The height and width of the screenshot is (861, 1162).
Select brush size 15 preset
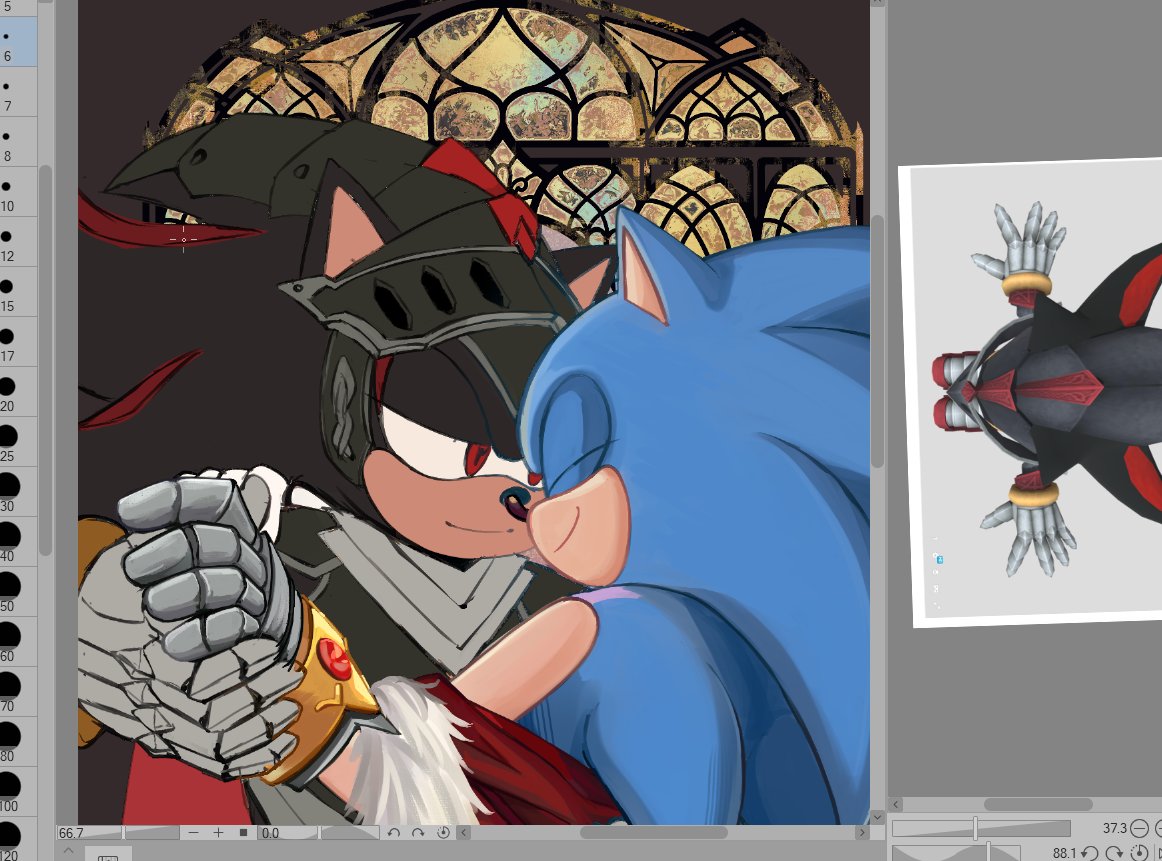click(18, 291)
